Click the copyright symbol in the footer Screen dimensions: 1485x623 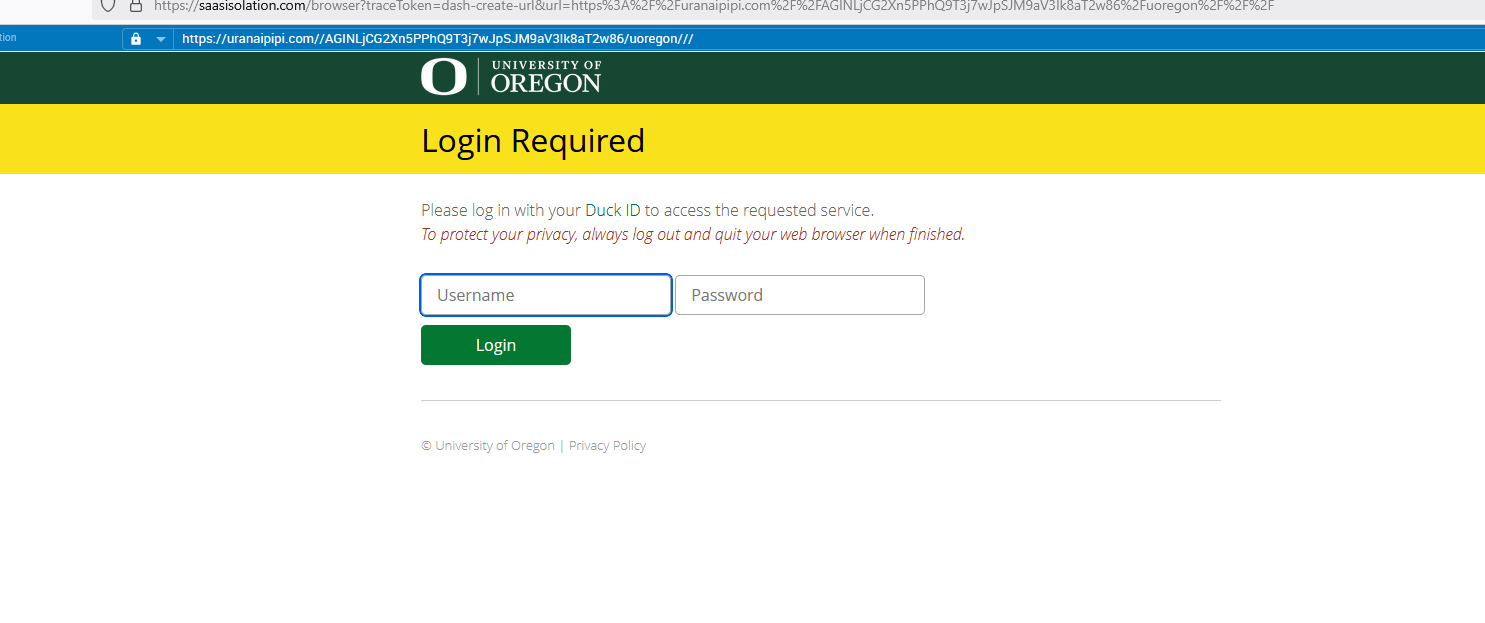point(426,446)
